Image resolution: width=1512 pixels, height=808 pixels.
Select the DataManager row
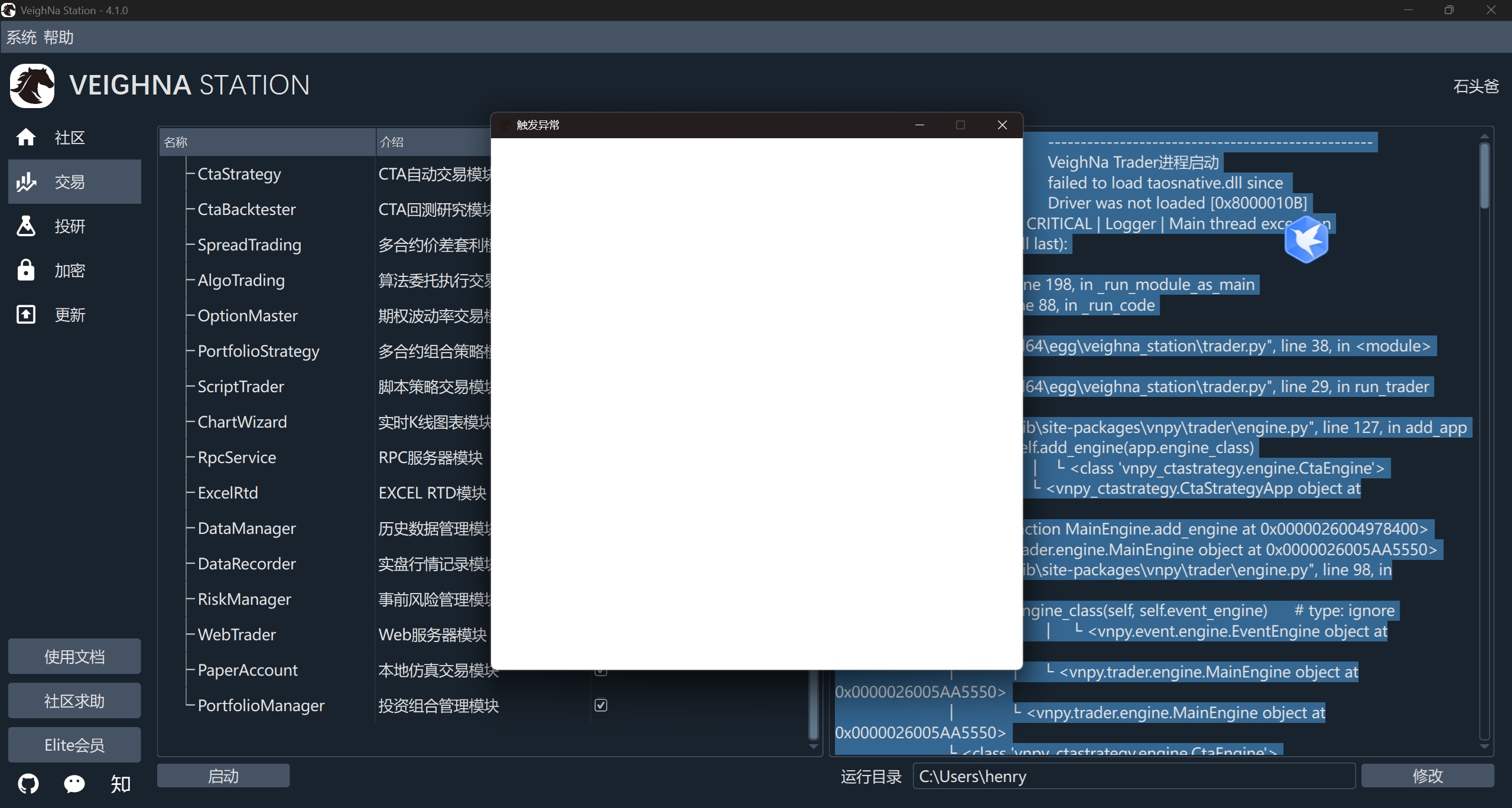coord(246,528)
